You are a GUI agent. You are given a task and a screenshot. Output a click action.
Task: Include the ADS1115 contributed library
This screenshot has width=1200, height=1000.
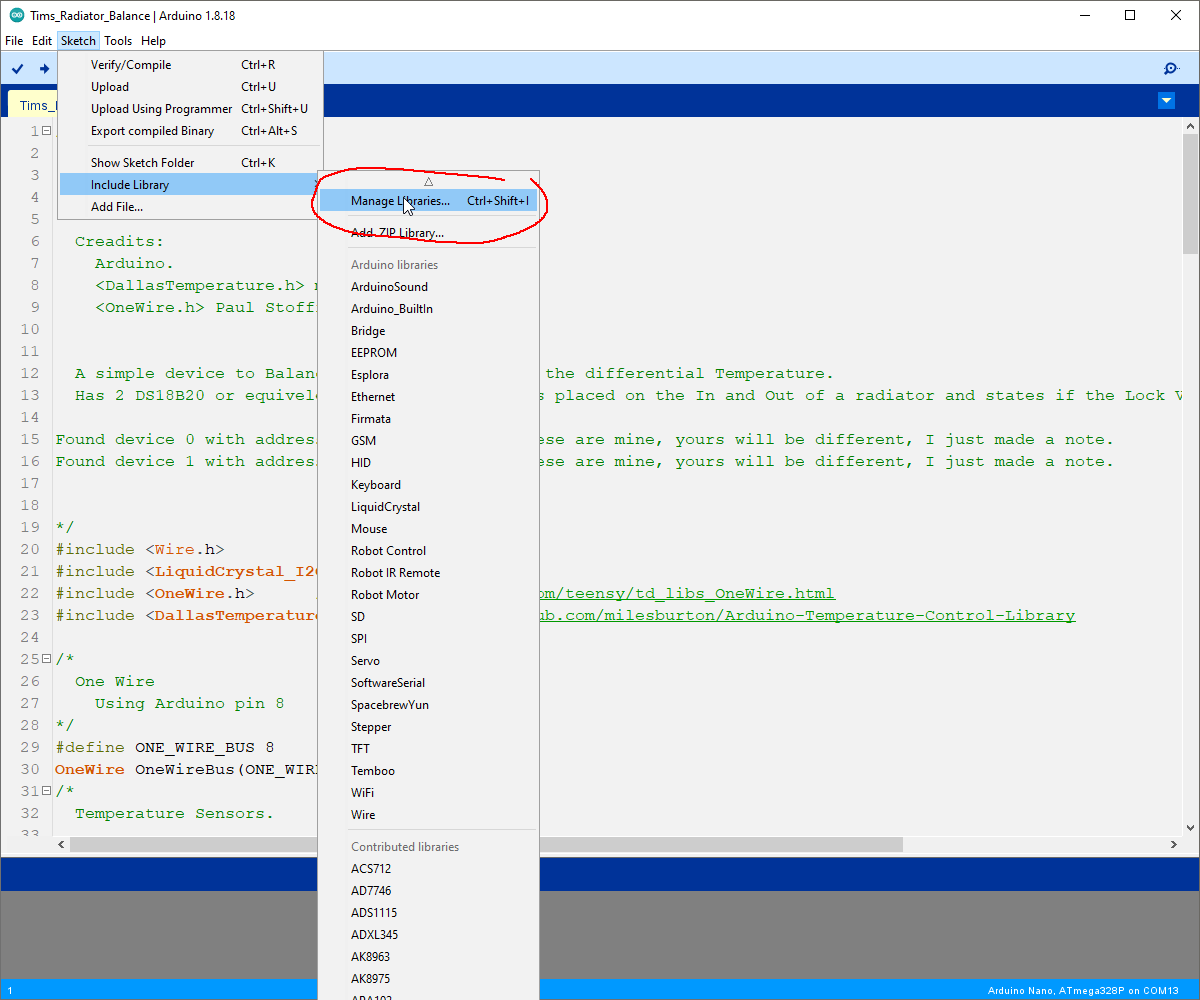[x=428, y=913]
